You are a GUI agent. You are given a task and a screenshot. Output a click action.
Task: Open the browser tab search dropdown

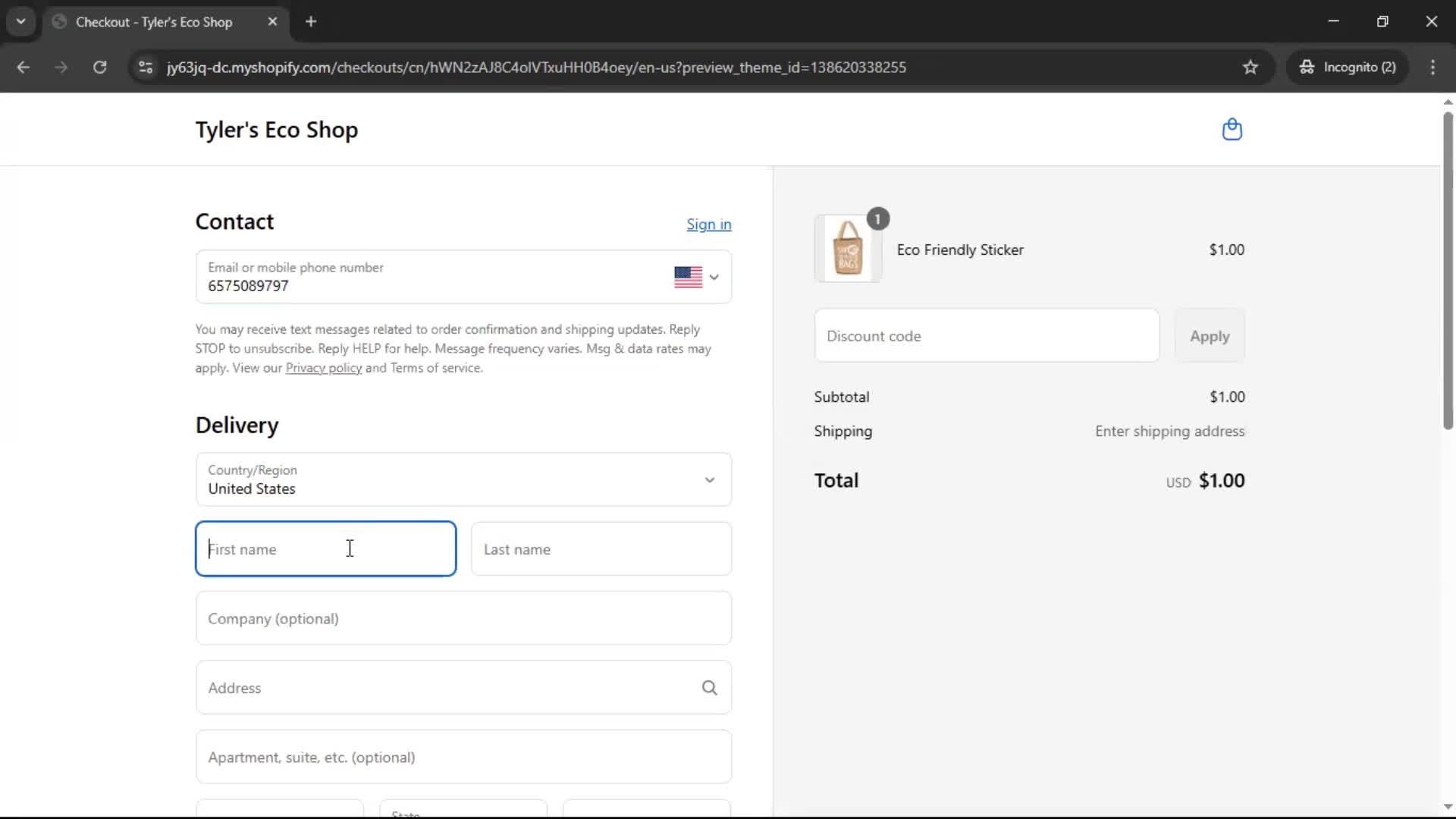point(21,21)
